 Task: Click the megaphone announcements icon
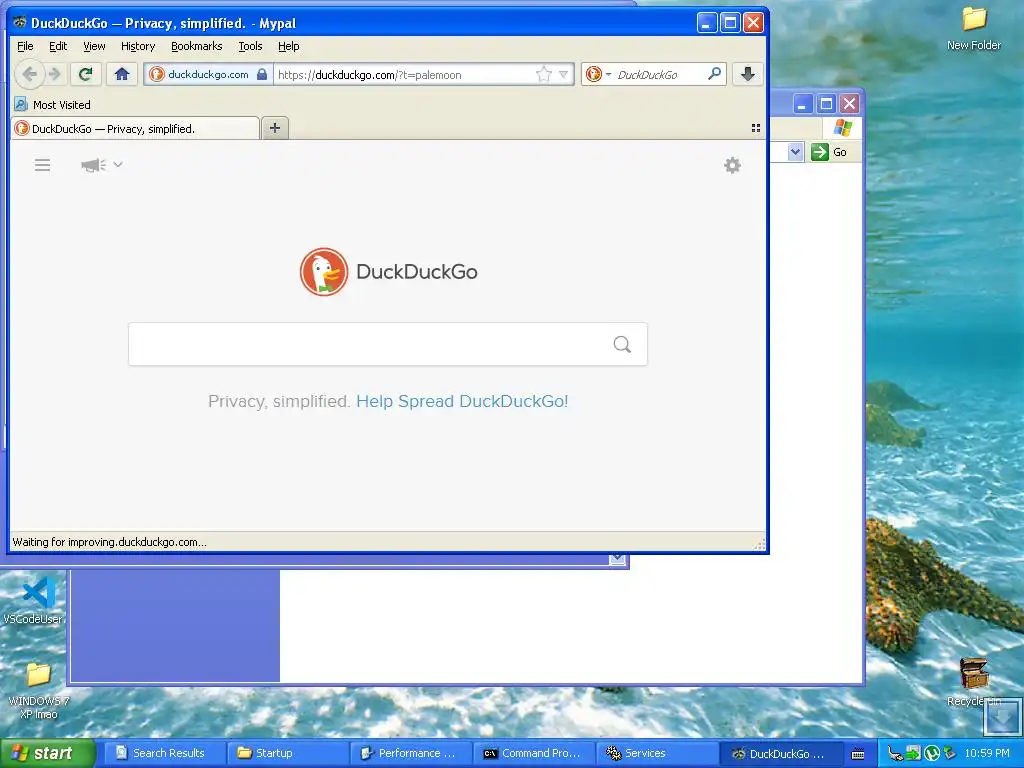click(x=93, y=165)
